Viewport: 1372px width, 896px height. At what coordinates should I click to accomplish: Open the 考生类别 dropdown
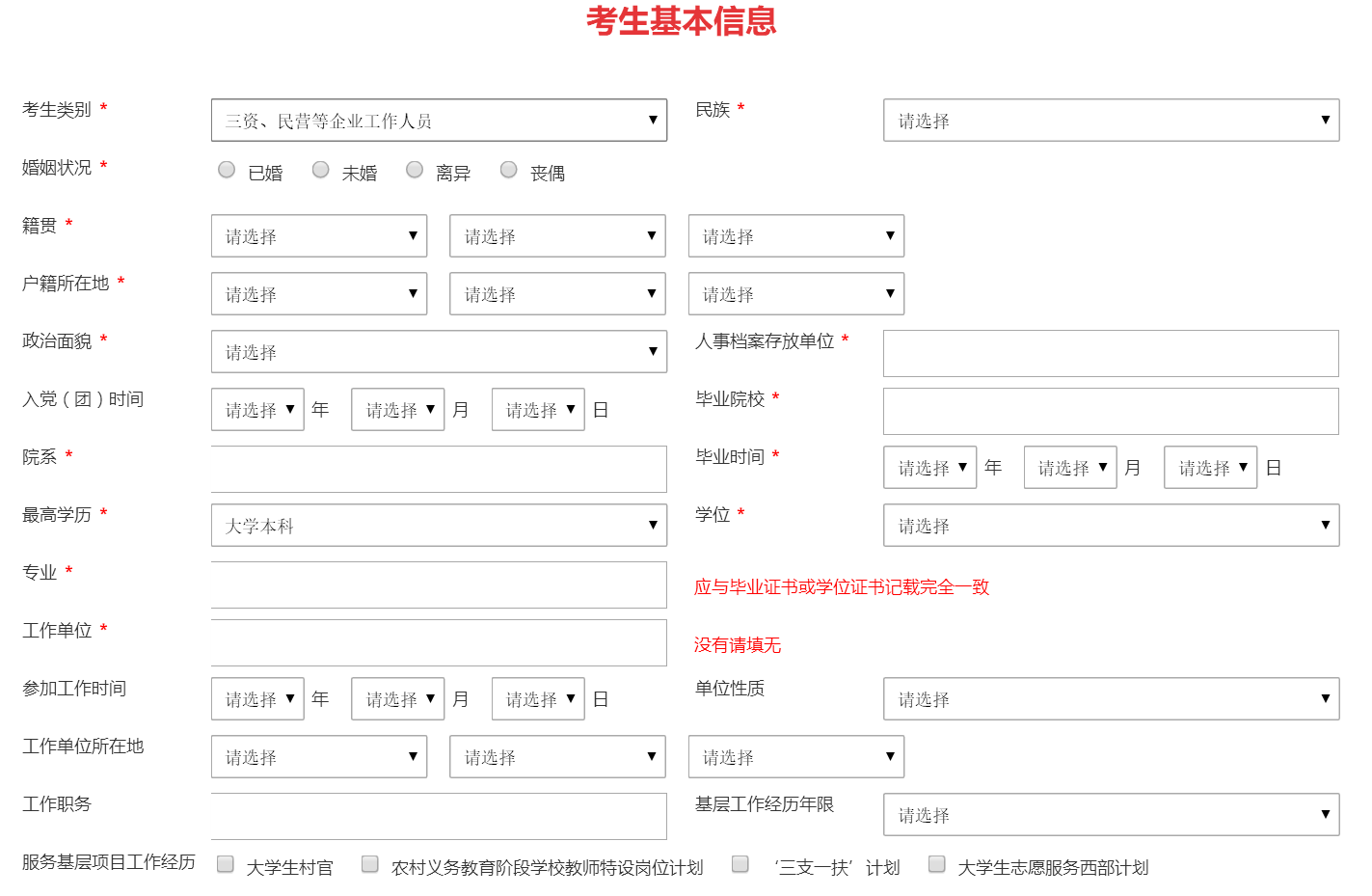[x=439, y=121]
